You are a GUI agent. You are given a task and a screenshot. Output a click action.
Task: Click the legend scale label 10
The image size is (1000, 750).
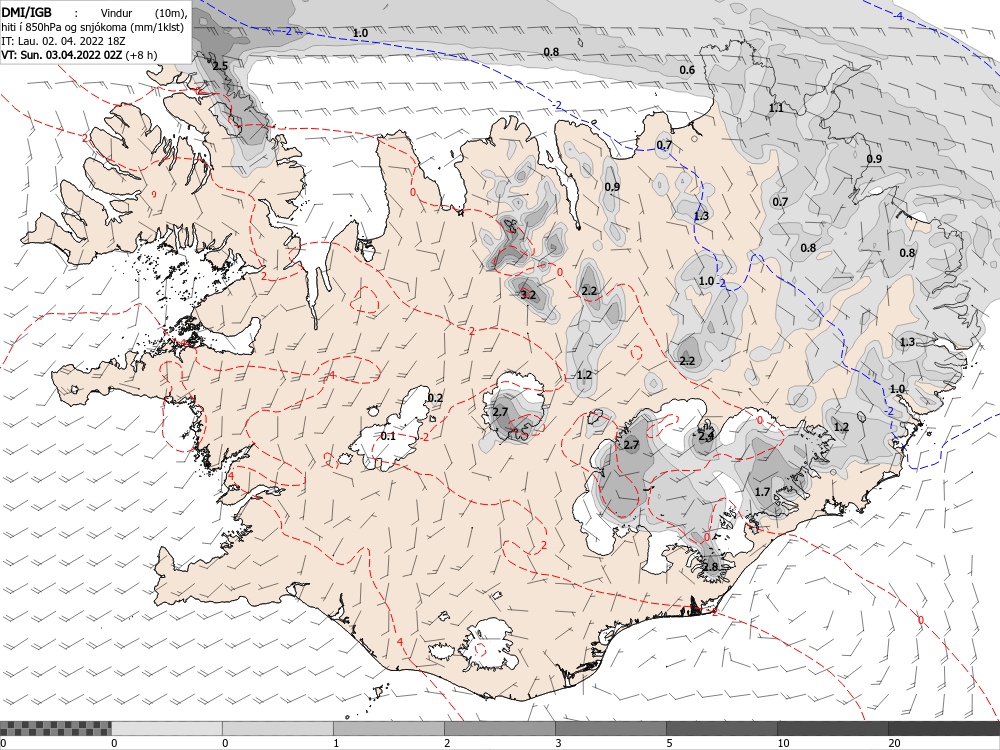tap(783, 743)
